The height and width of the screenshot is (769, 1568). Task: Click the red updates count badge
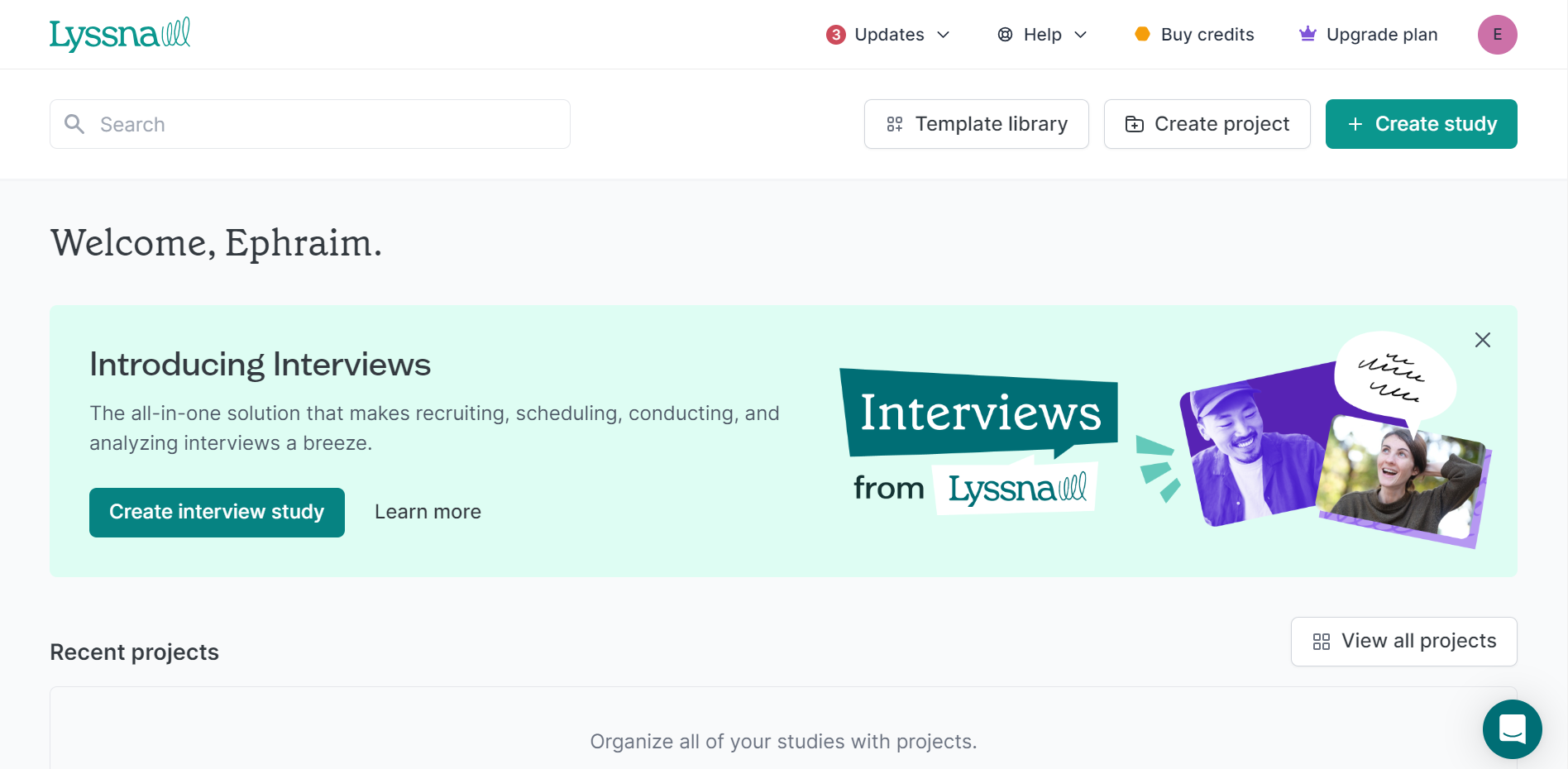[836, 35]
